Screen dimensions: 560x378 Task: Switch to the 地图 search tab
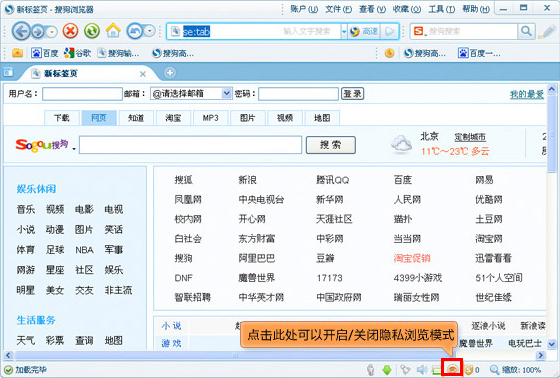[322, 118]
